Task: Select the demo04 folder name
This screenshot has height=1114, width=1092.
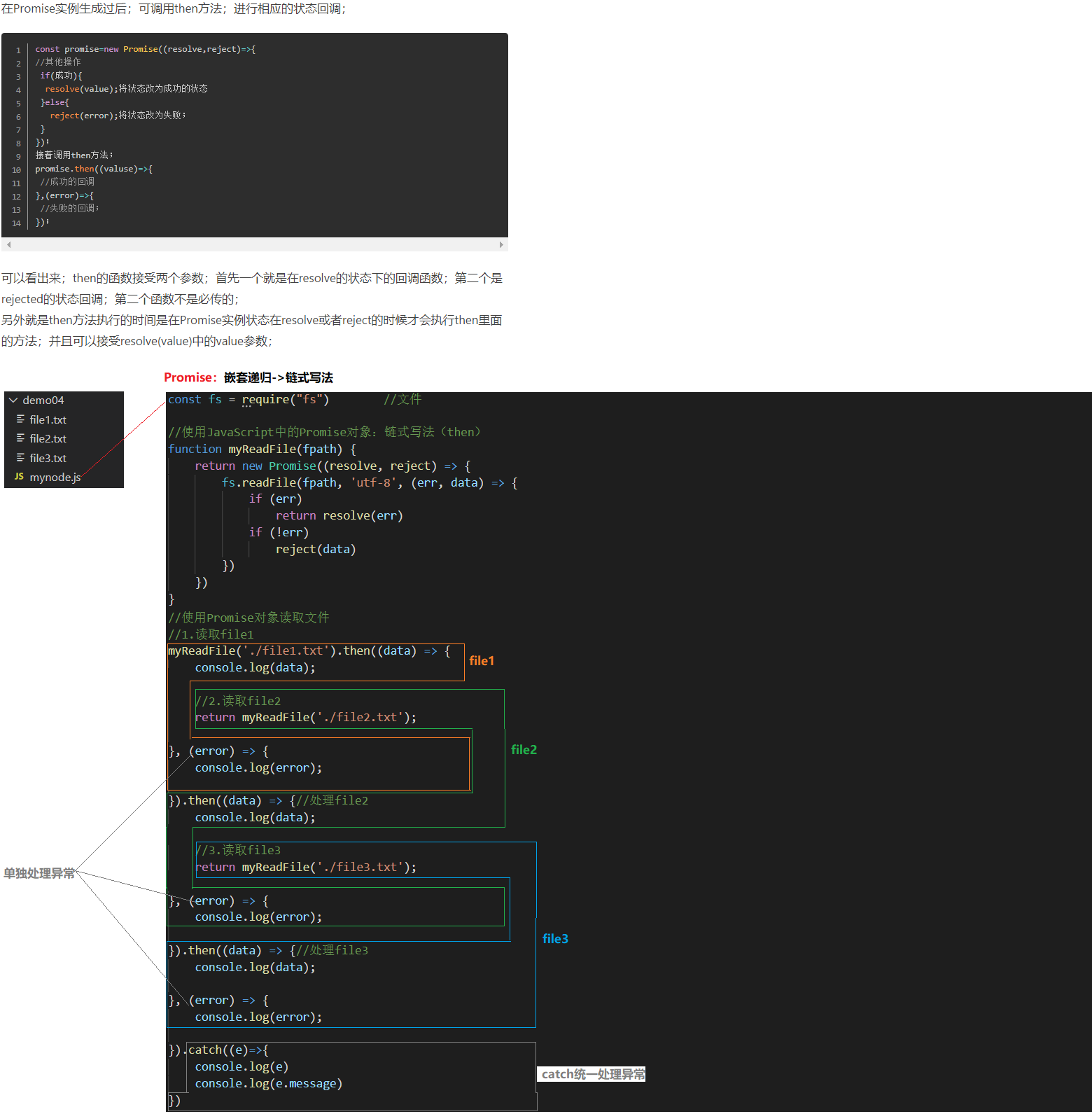Action: [43, 400]
